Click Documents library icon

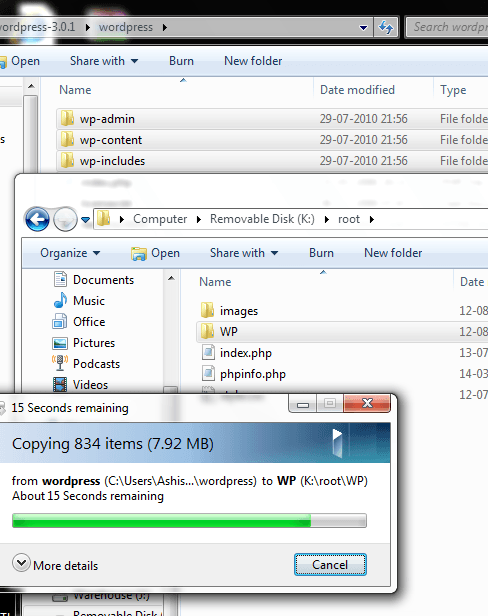pos(60,279)
